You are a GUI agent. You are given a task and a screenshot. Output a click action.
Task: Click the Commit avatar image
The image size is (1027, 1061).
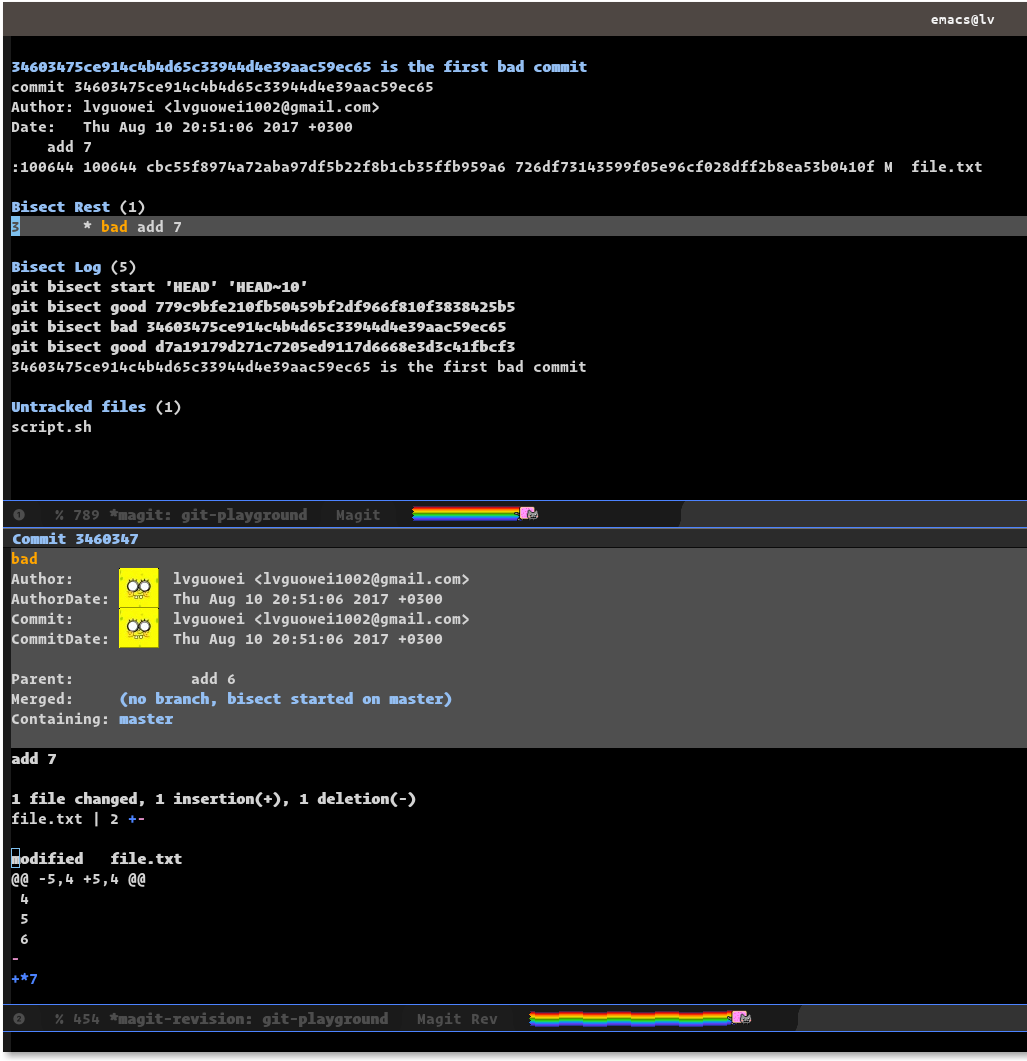coord(139,628)
